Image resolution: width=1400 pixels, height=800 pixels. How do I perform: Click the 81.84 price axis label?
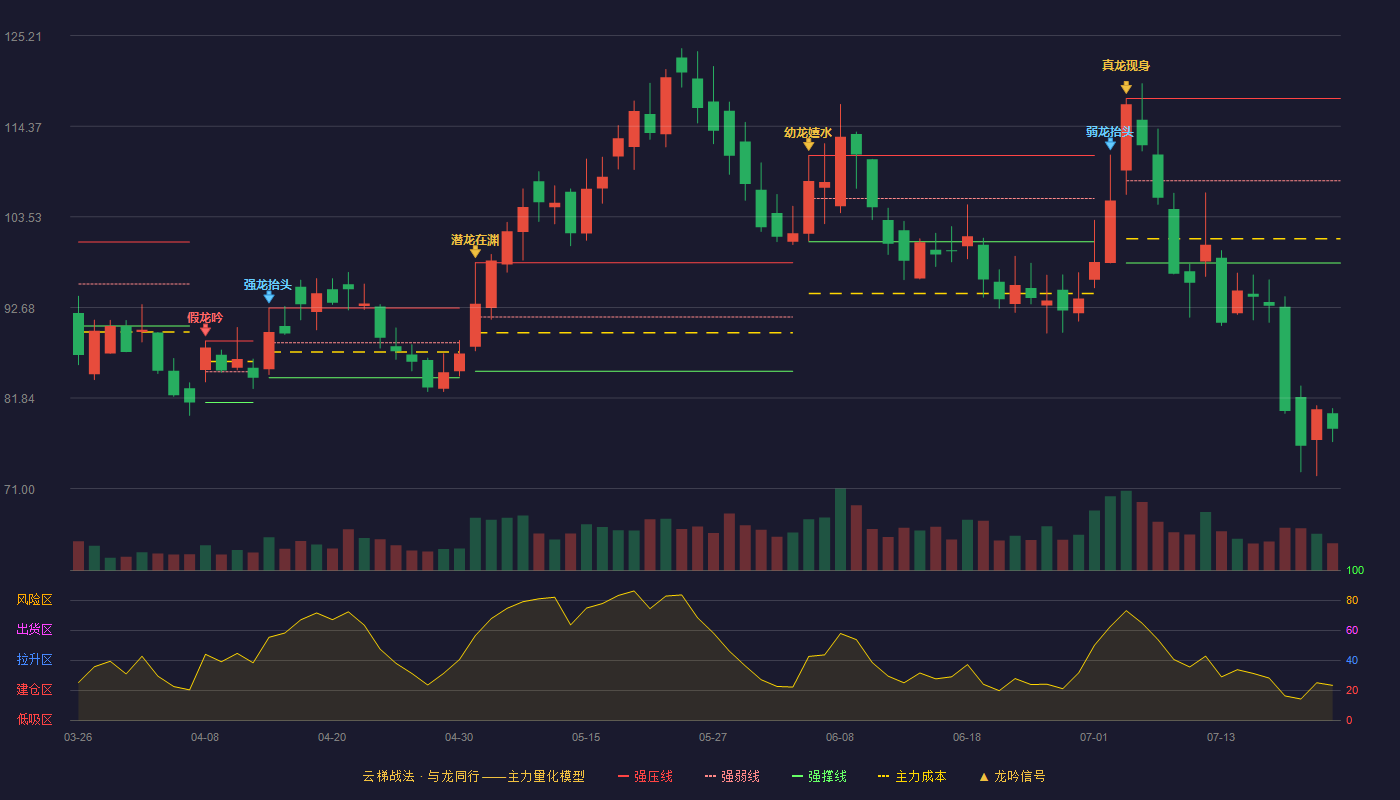point(20,399)
